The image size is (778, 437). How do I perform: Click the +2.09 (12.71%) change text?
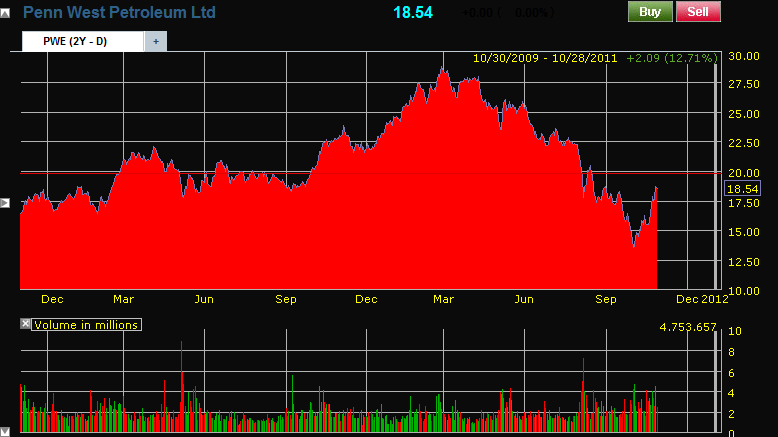point(672,59)
